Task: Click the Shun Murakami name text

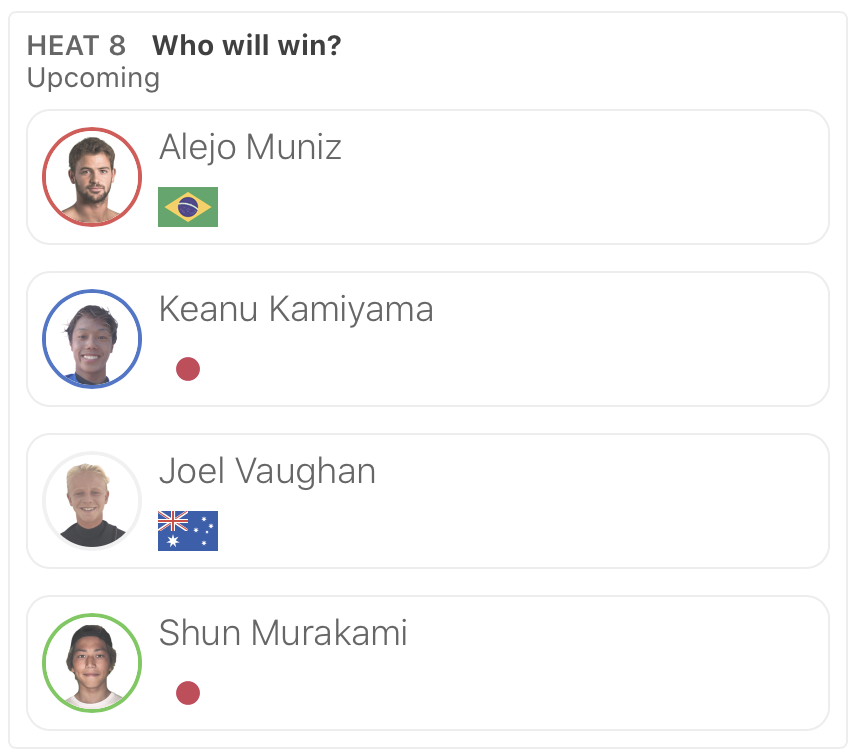Action: [x=283, y=634]
